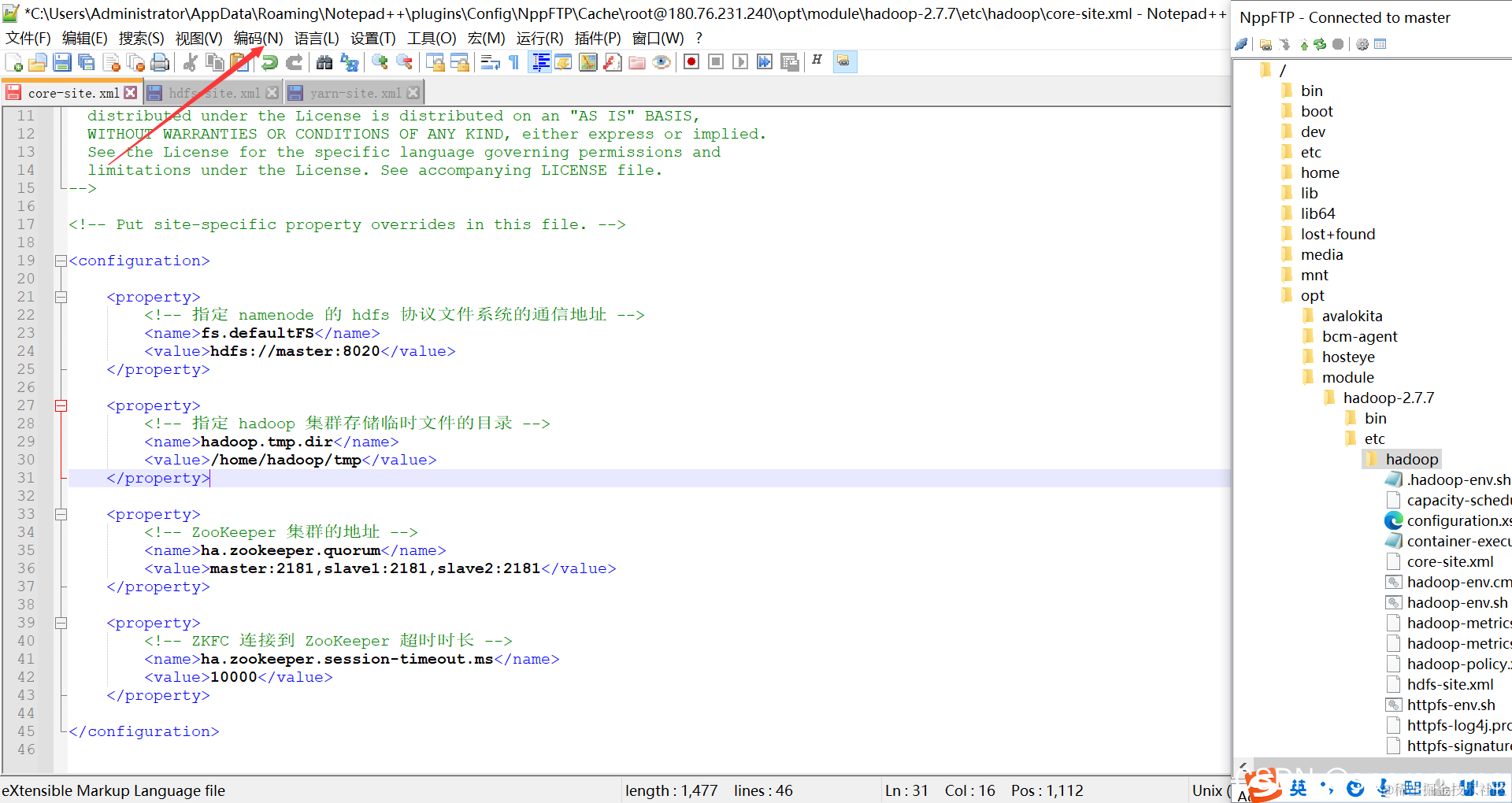Close the yarn-site.xml tab
Image resolution: width=1512 pixels, height=803 pixels.
point(413,93)
